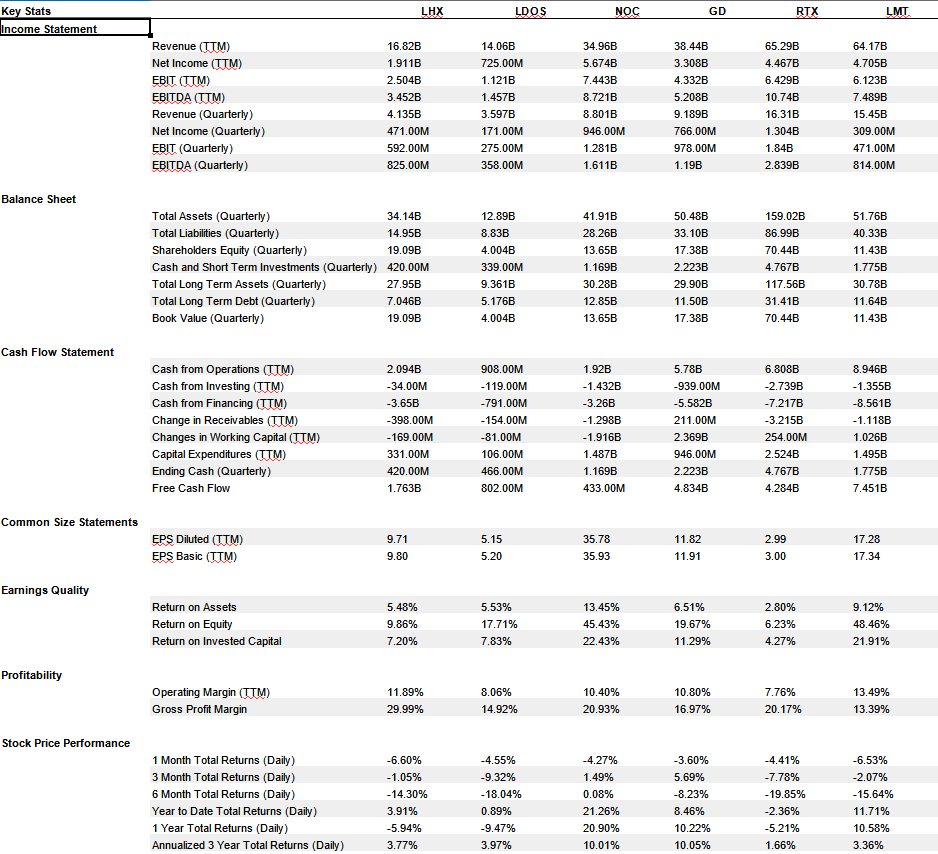Click Operating Margin (TTM) label
938x854 pixels.
click(211, 692)
